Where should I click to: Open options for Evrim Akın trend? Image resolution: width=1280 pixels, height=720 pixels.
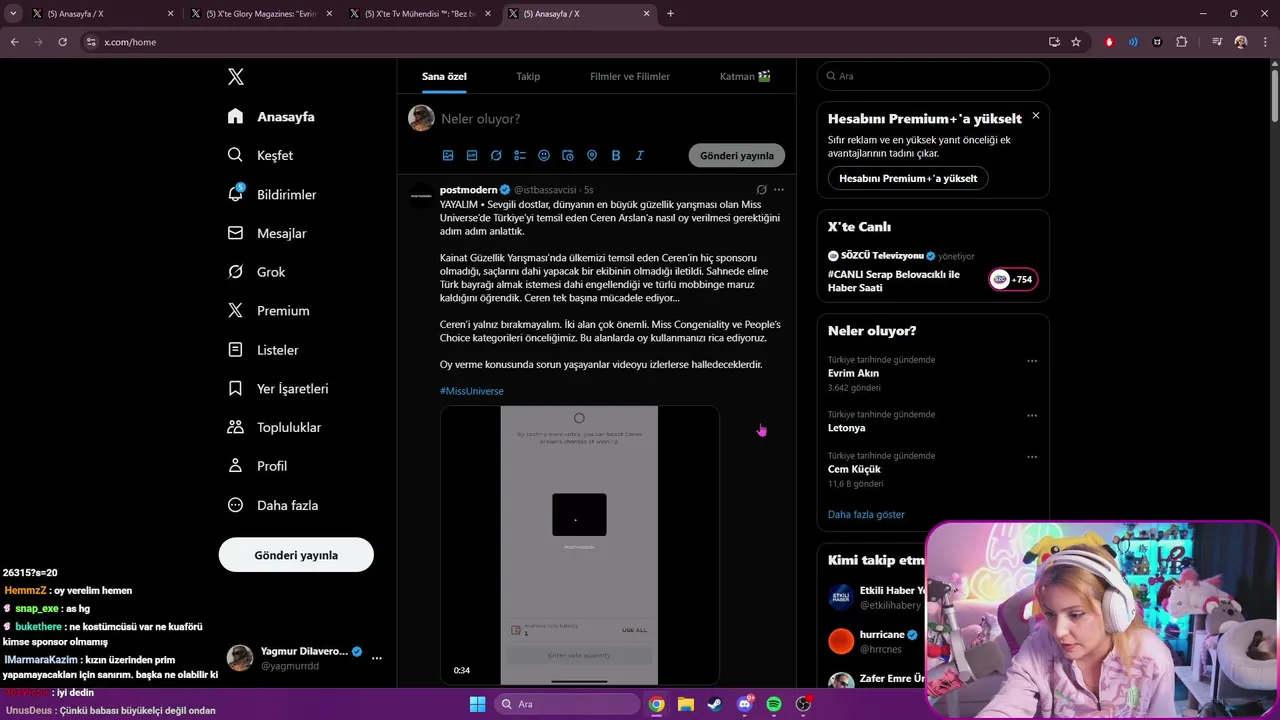pyautogui.click(x=1032, y=361)
